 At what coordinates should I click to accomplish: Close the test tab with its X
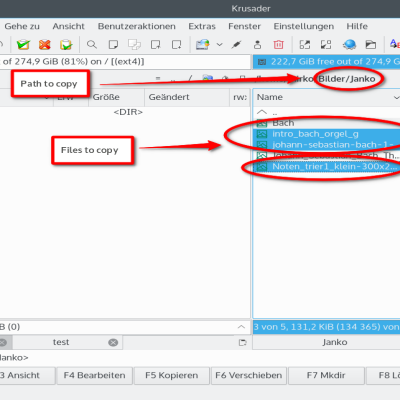pyautogui.click(x=113, y=342)
